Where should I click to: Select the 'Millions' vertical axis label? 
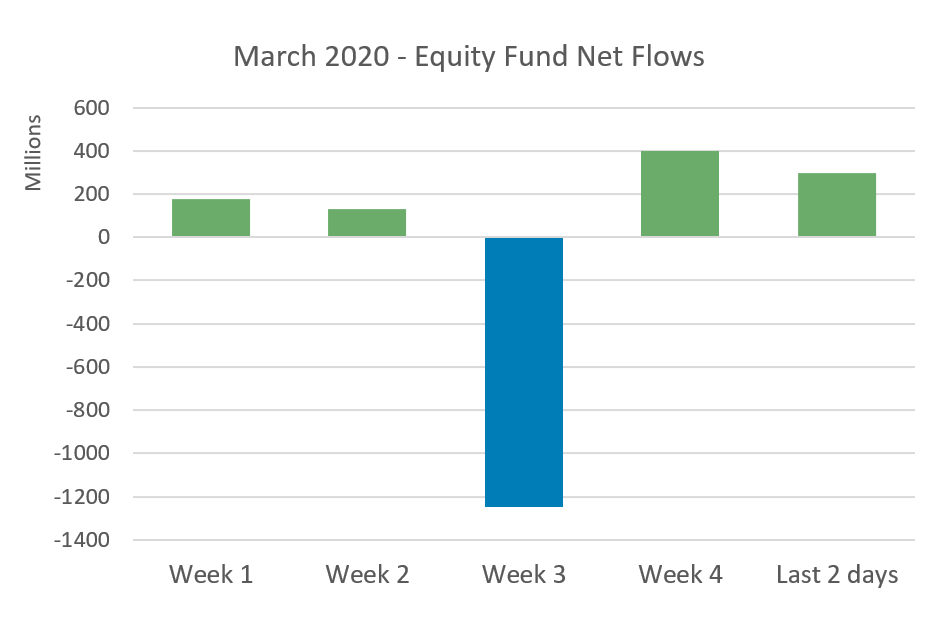tap(35, 153)
